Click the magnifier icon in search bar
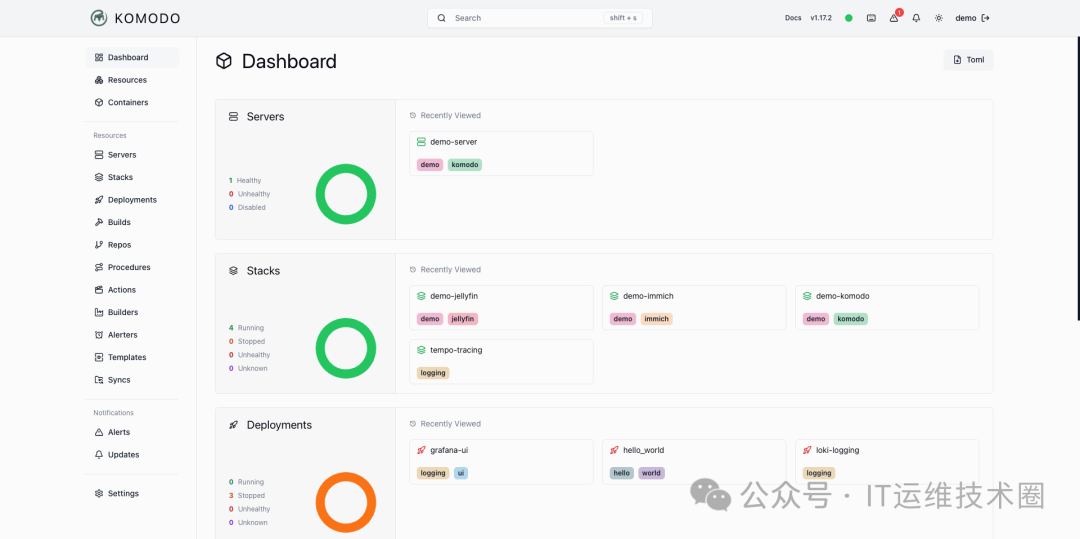Viewport: 1080px width, 539px height. coord(442,18)
